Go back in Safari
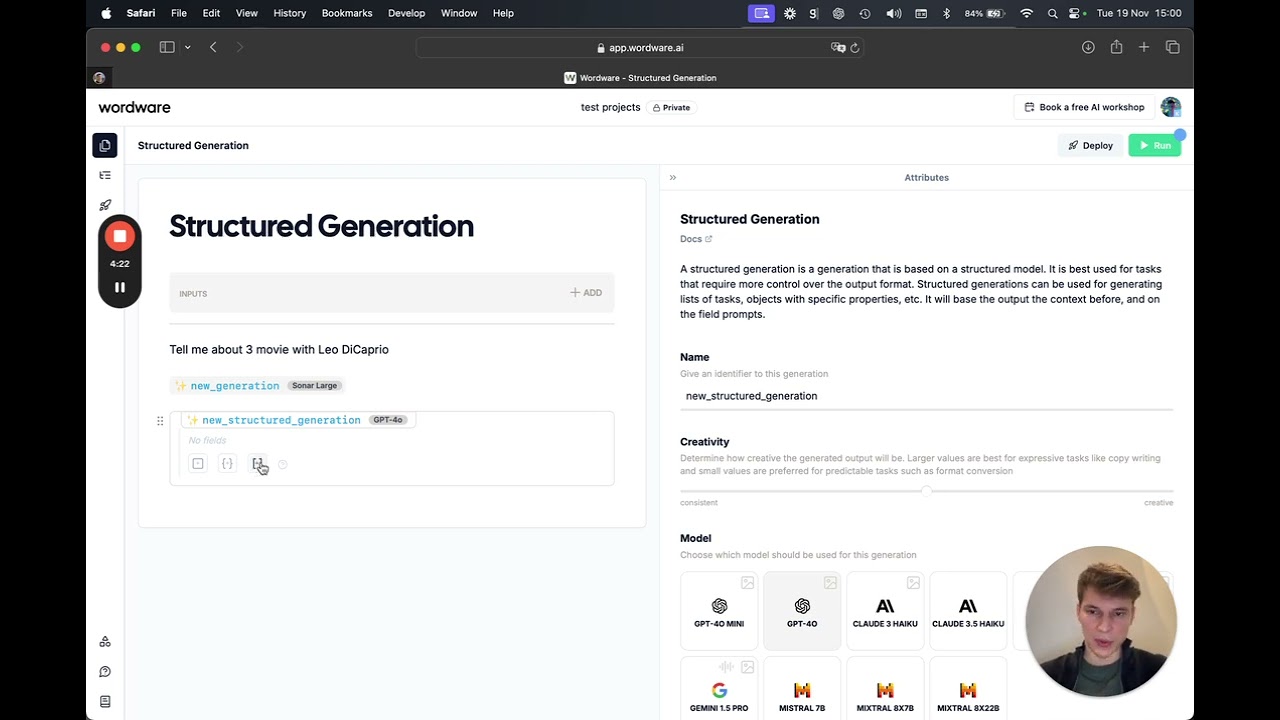This screenshot has width=1280, height=720. click(213, 47)
